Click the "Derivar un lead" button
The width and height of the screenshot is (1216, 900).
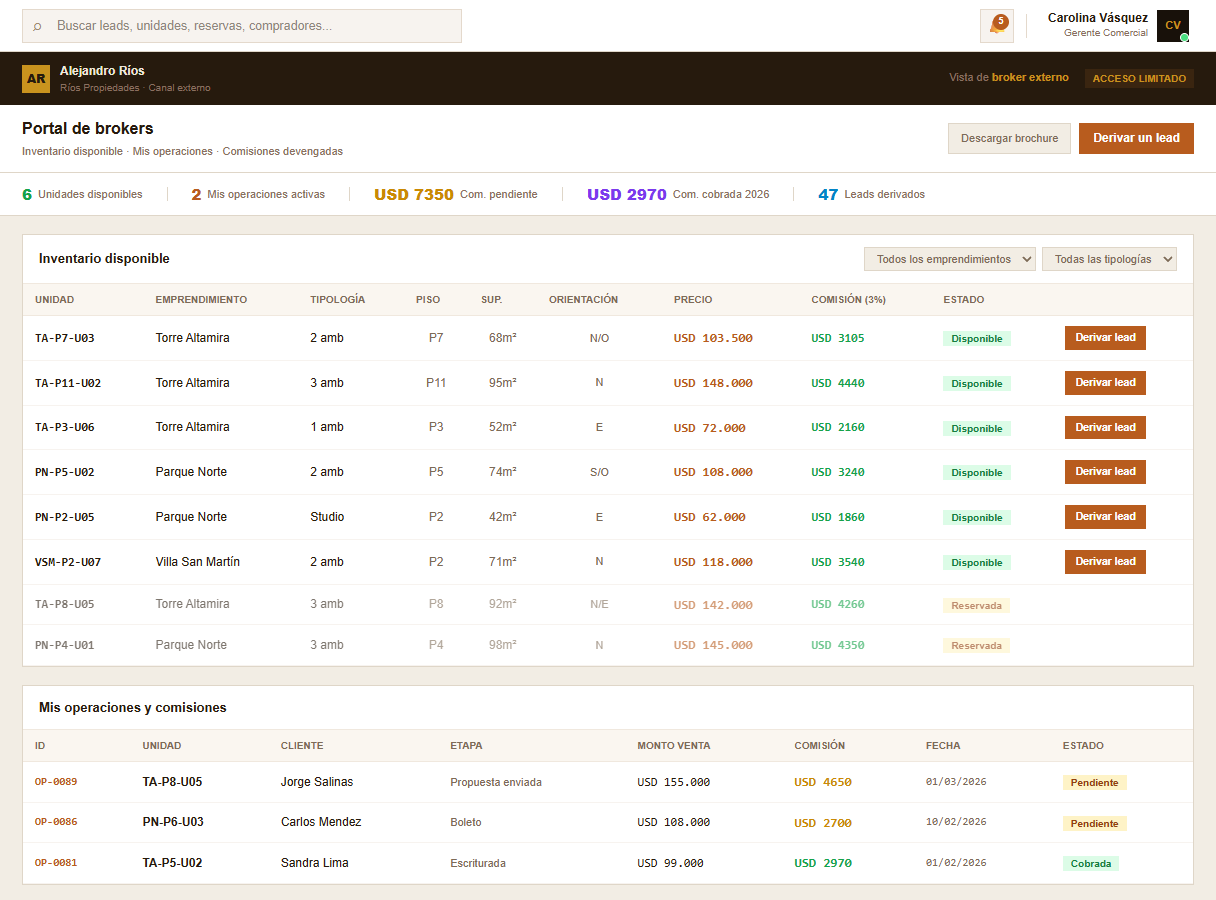tap(1136, 138)
